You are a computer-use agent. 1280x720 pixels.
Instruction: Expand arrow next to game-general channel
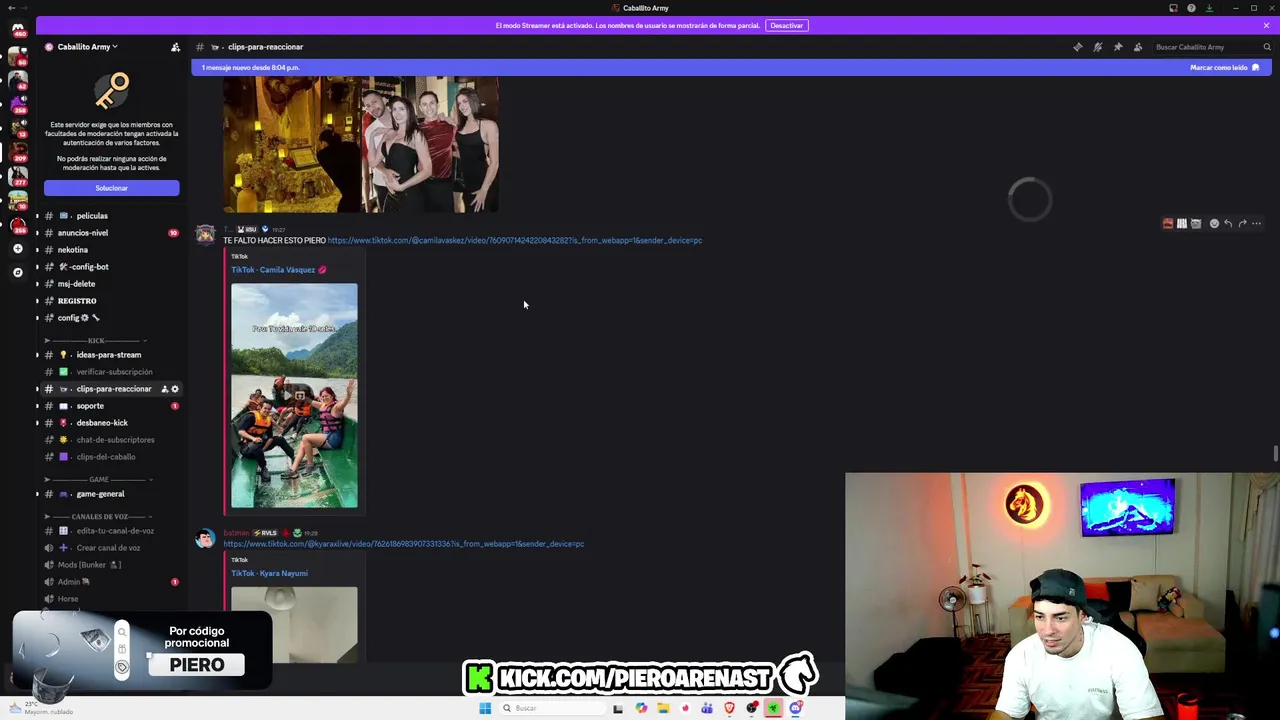coord(37,494)
